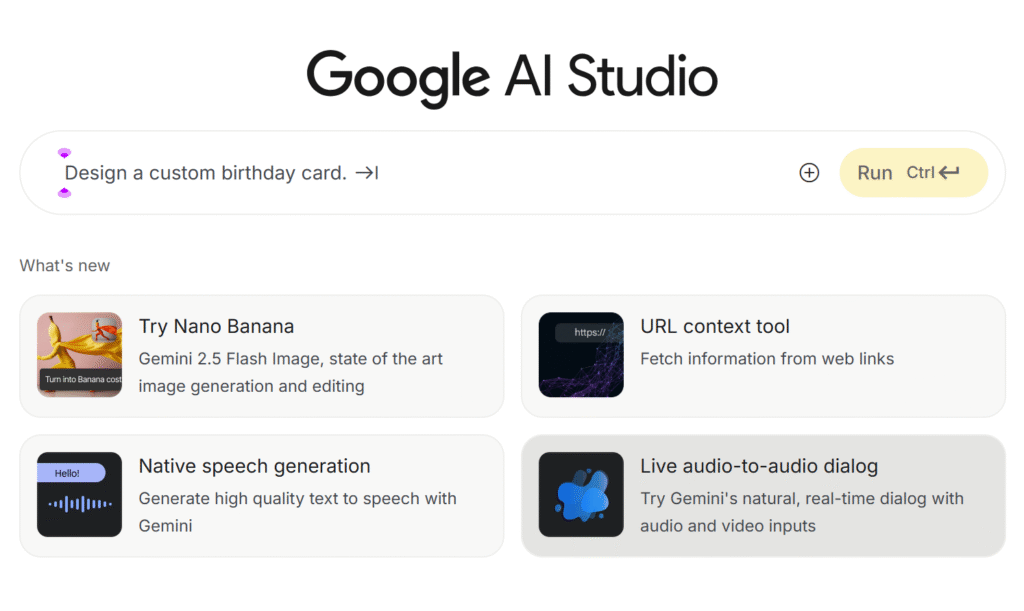1024x611 pixels.
Task: Open the Try Nano Banana title
Action: tap(216, 326)
